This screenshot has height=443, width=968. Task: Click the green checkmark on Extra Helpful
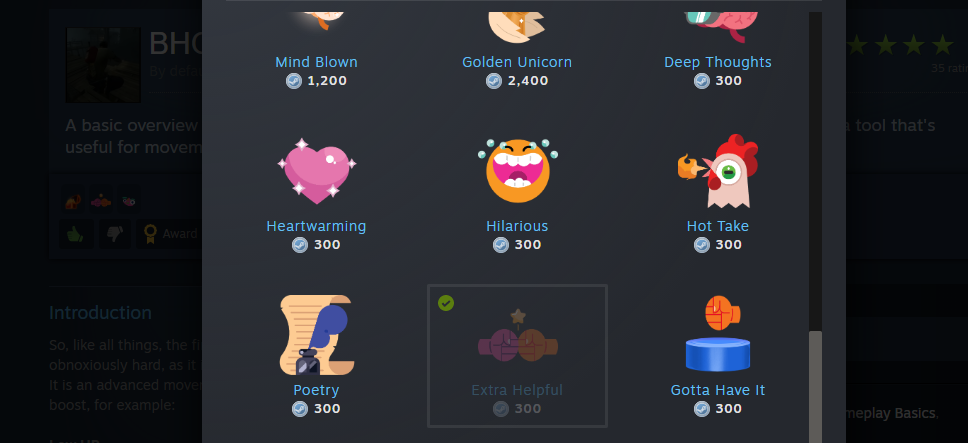(x=446, y=303)
